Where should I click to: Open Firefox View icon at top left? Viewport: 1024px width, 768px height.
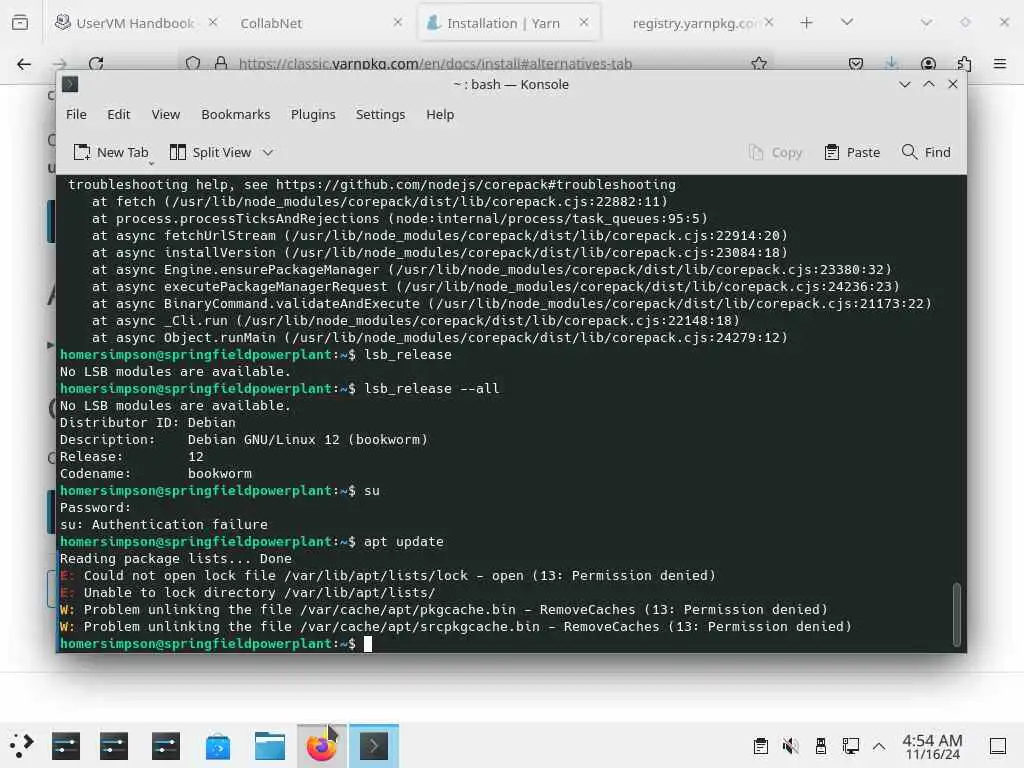click(20, 23)
